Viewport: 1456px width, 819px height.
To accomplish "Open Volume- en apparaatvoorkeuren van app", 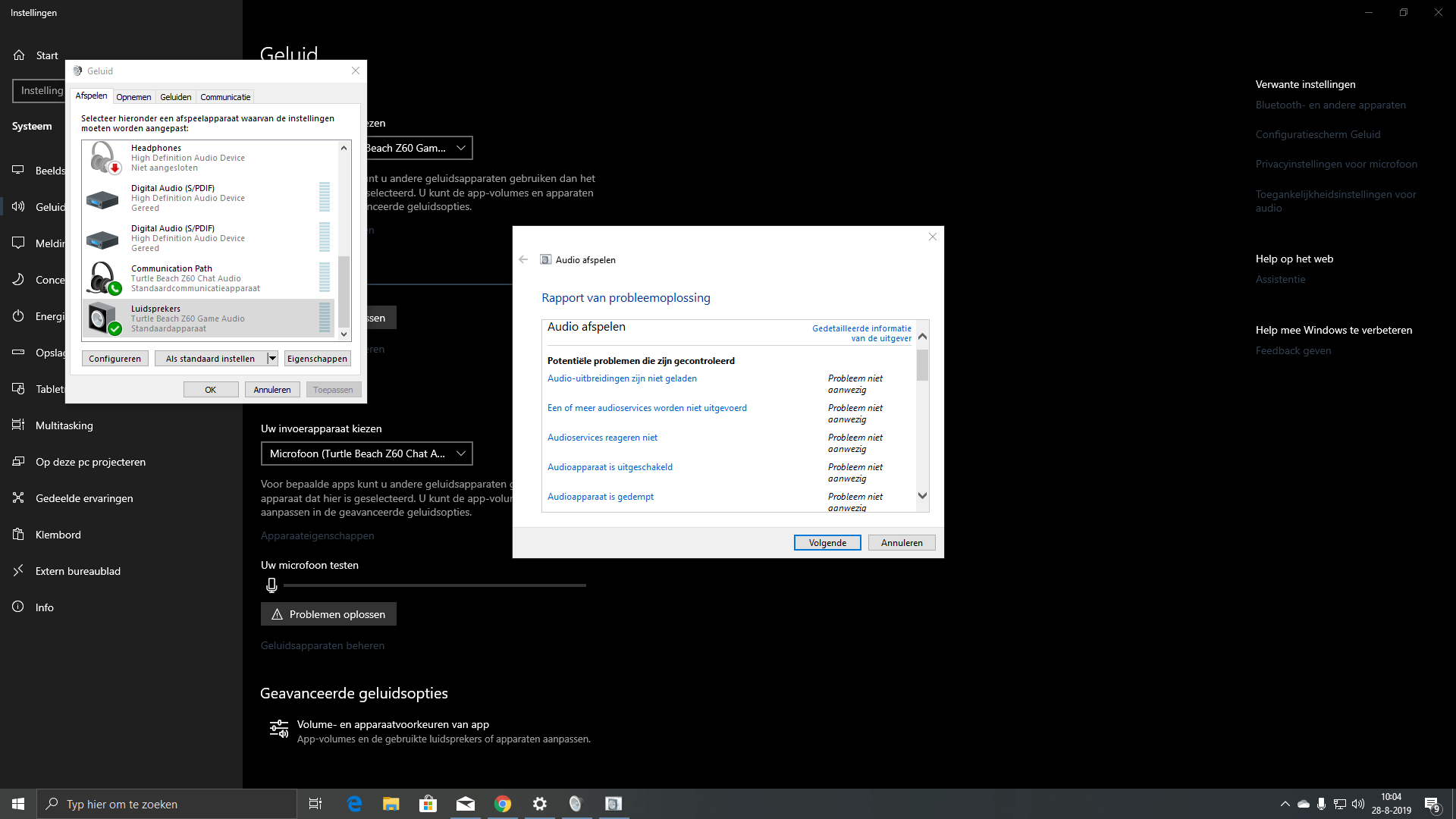I will 430,731.
